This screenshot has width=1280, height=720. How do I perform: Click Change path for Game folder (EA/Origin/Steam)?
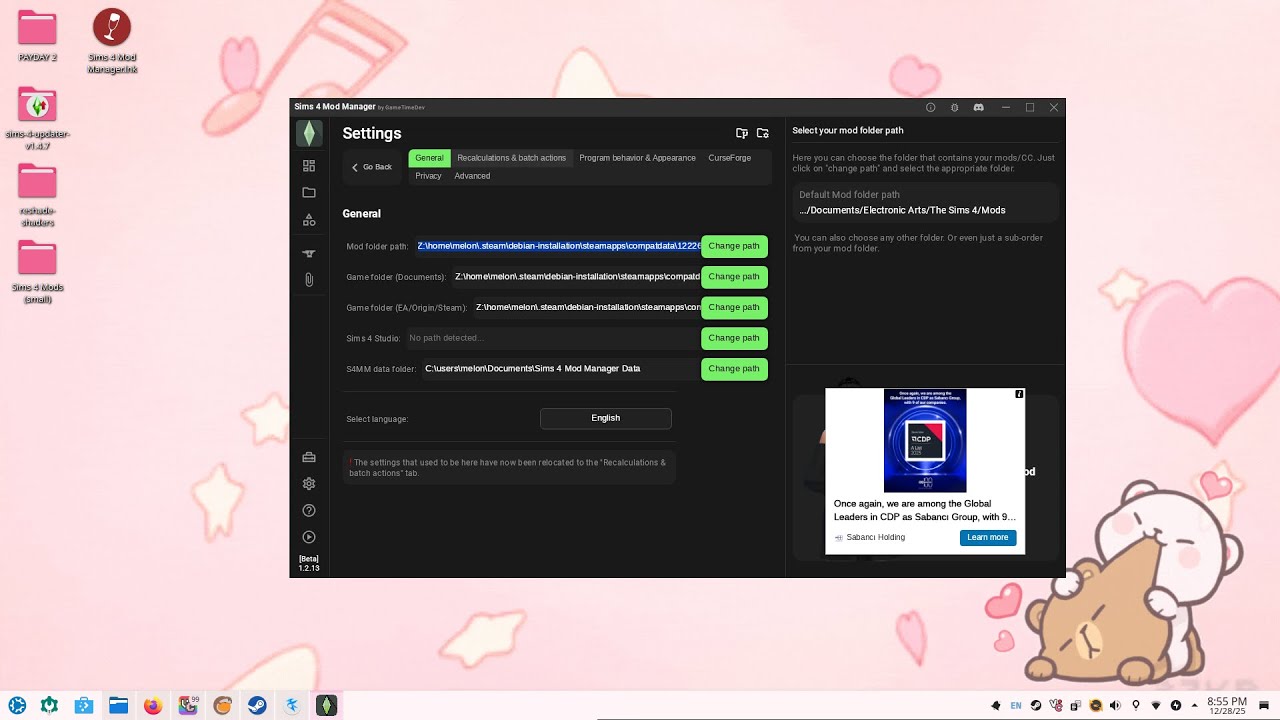coord(734,308)
